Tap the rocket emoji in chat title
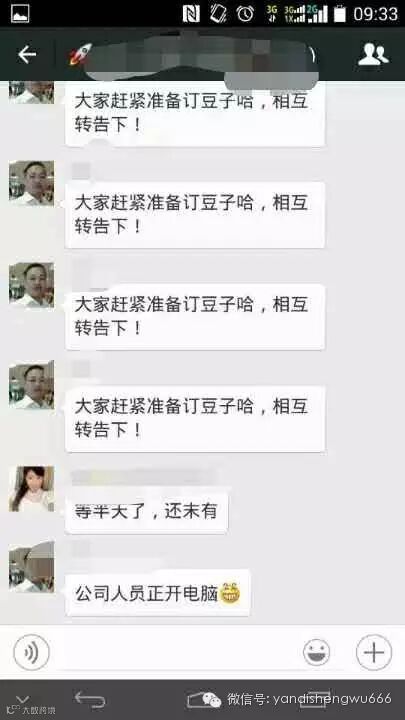 point(80,55)
